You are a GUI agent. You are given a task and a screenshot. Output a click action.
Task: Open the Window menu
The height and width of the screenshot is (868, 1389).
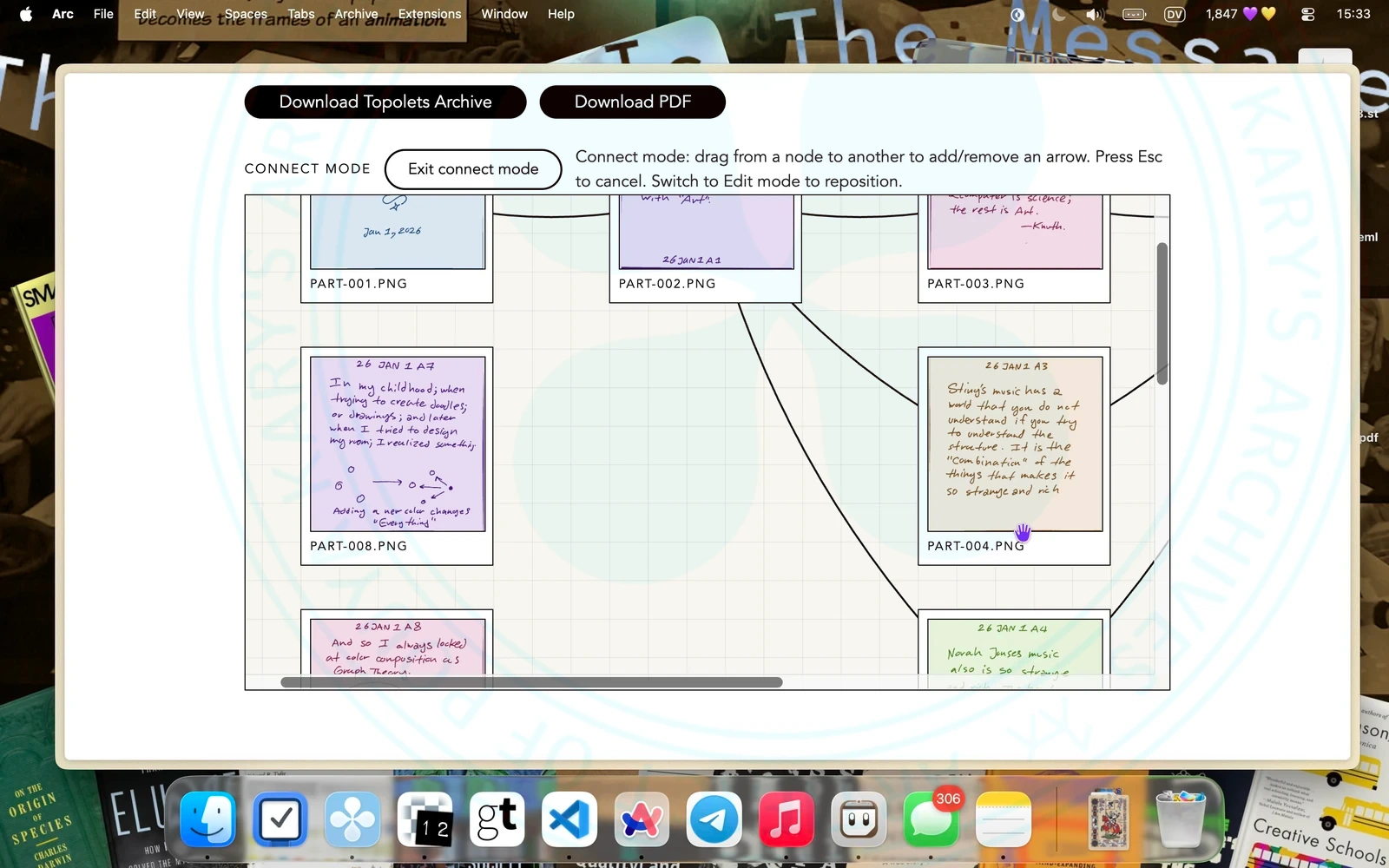point(504,14)
